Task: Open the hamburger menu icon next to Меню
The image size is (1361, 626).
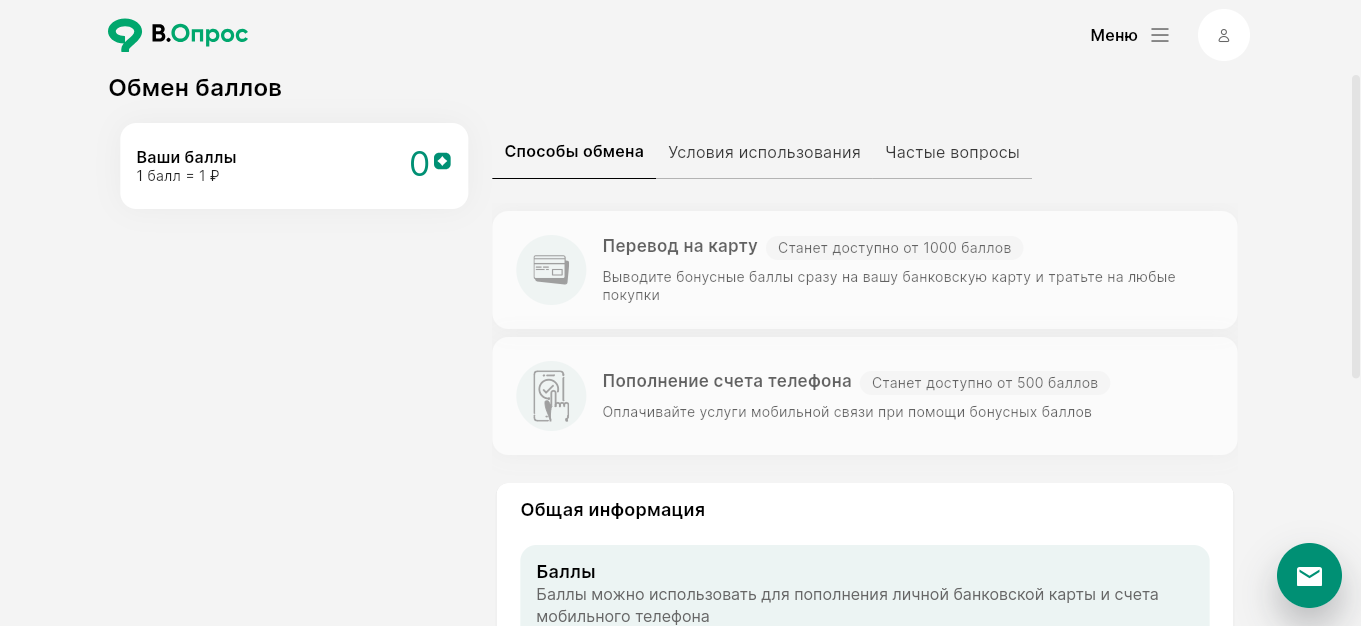Action: coord(1159,34)
